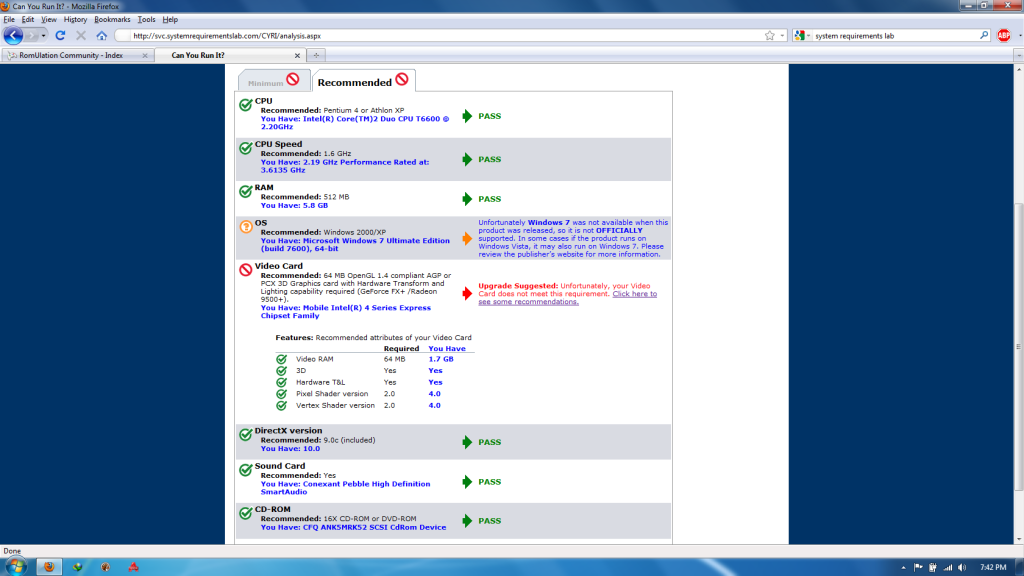Screen dimensions: 1024x576
Task: Click the DirectX version green check icon
Action: click(x=246, y=434)
